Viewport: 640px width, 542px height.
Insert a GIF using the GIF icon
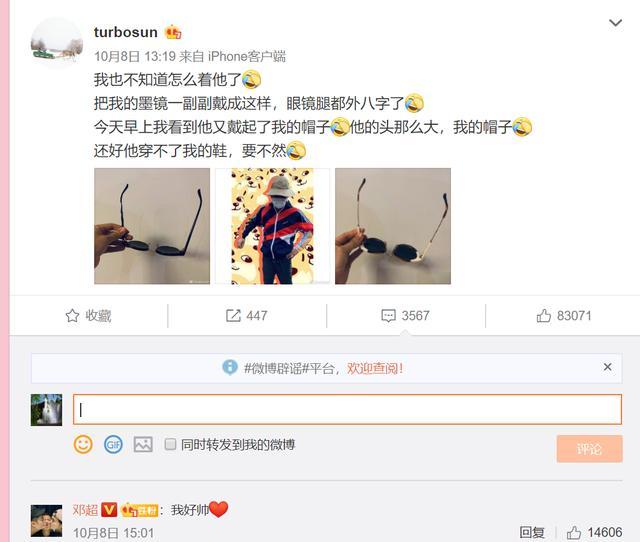tap(113, 444)
